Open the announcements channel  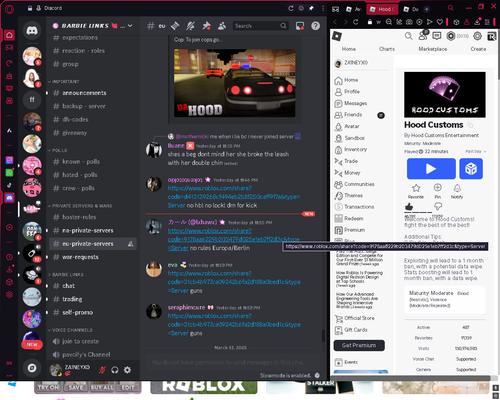93,93
